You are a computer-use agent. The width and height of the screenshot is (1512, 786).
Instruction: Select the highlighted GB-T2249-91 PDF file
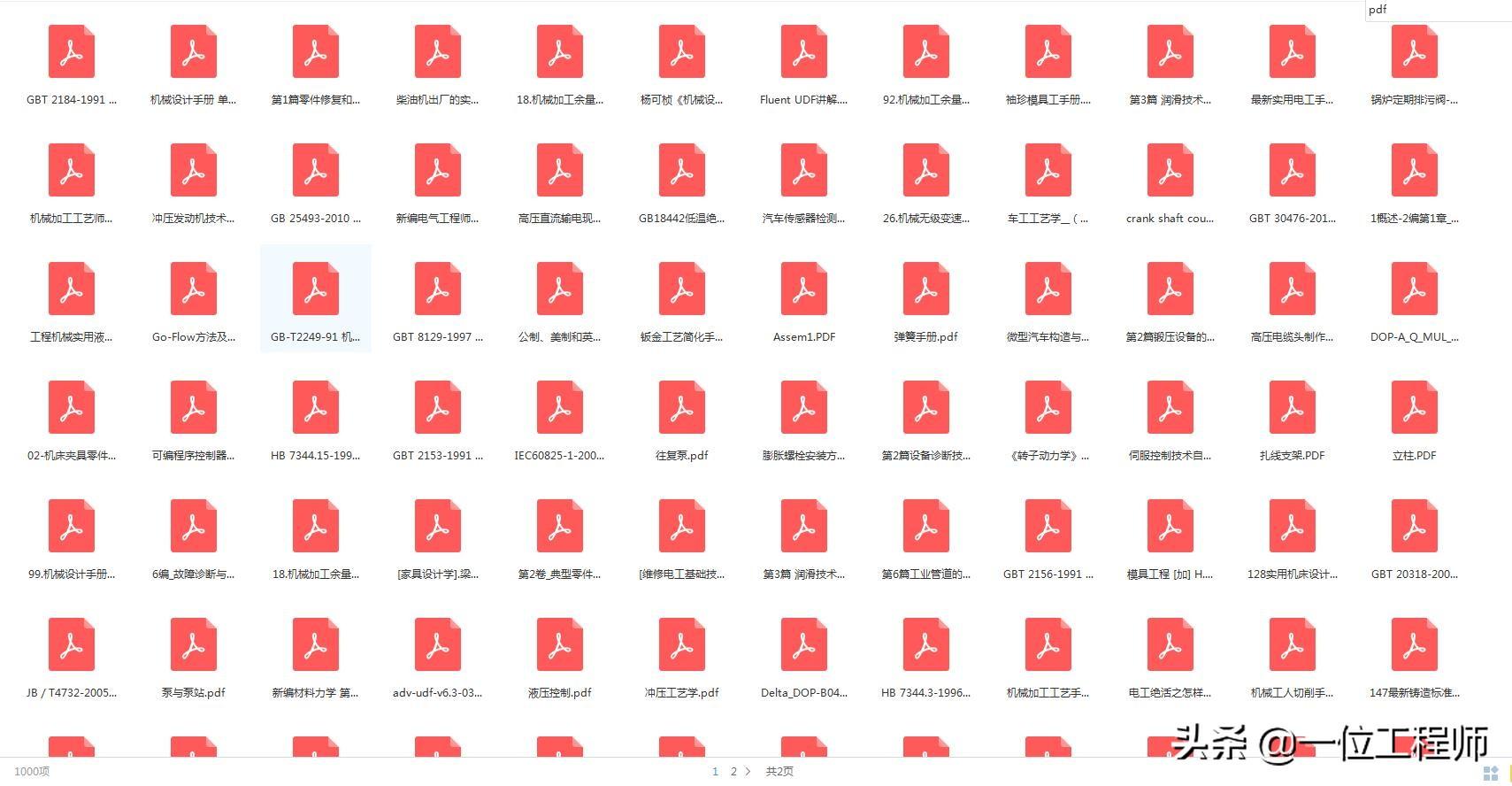coord(315,289)
